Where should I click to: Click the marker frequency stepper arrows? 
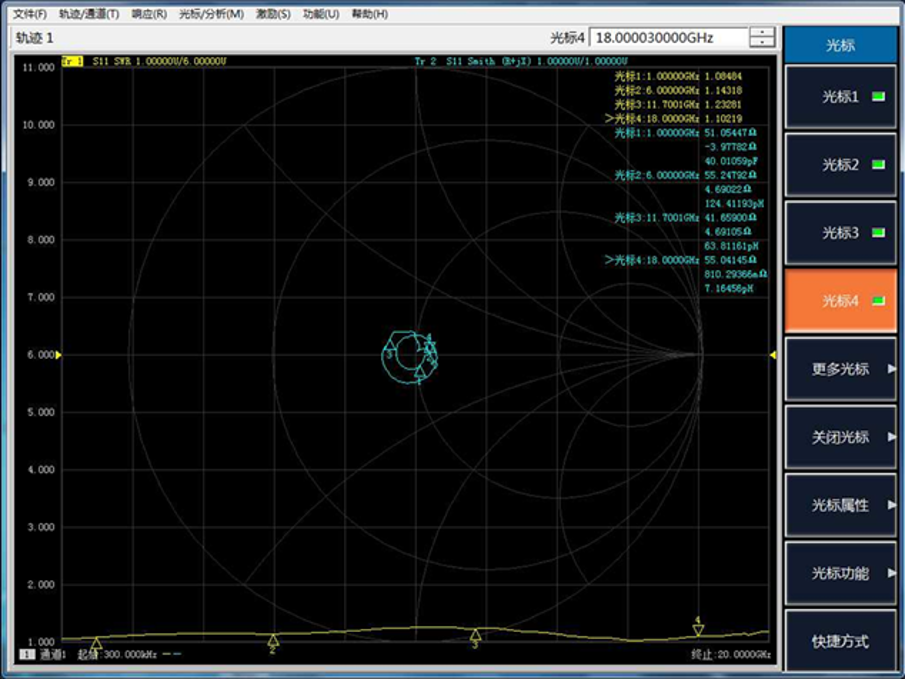[762, 38]
